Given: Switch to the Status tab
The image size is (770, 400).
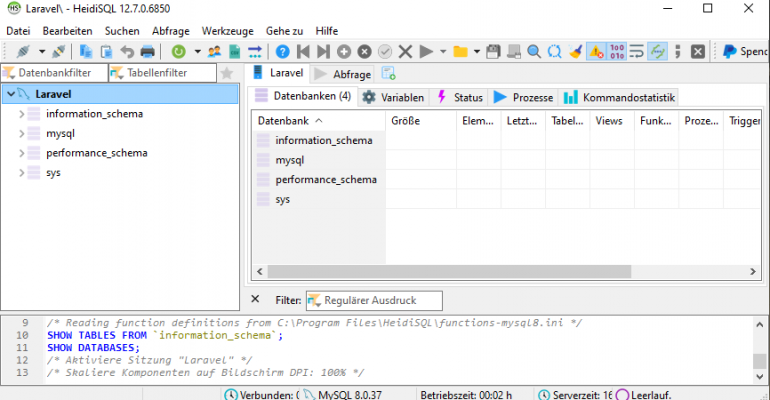Looking at the screenshot, I should (x=460, y=97).
